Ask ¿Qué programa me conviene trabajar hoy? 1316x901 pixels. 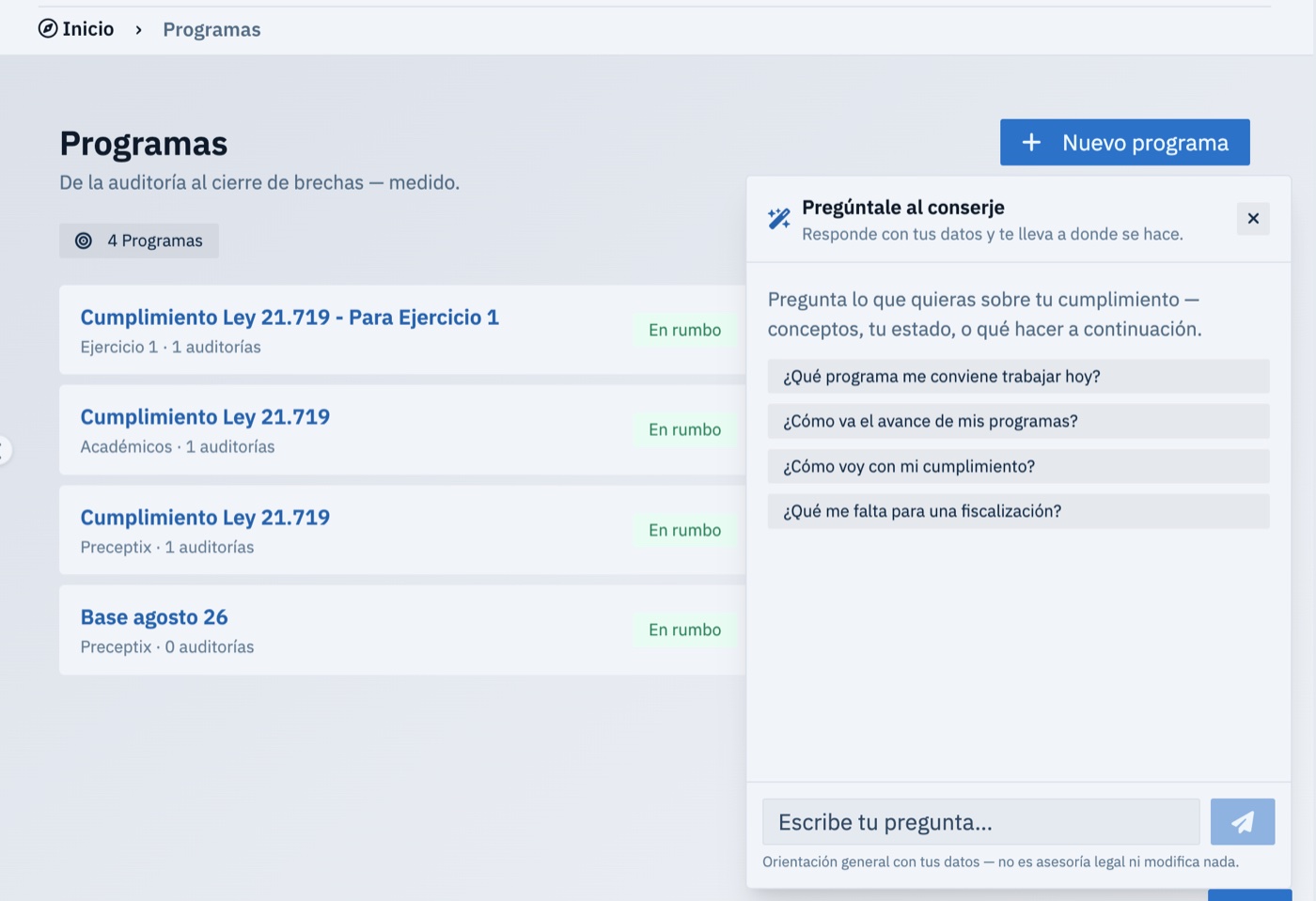(1018, 377)
